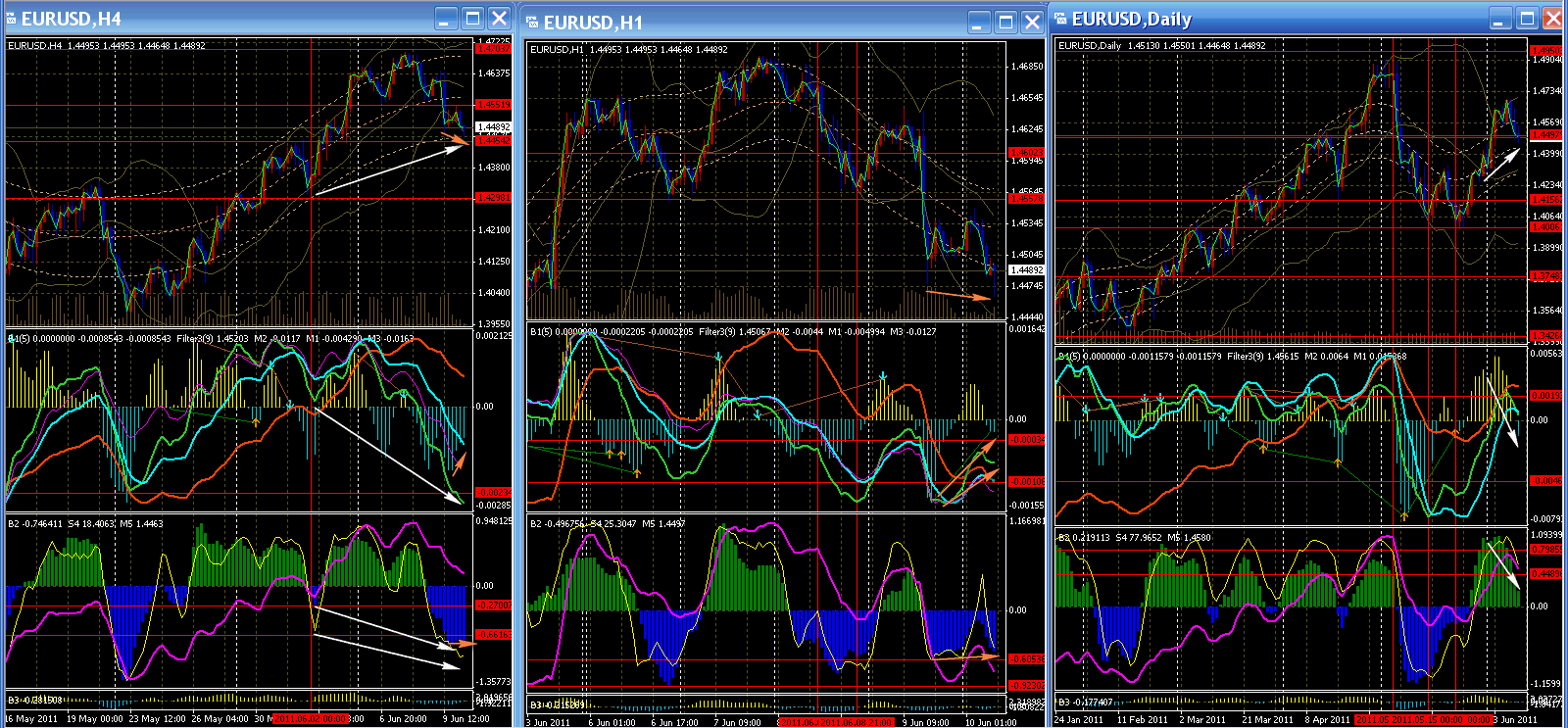Viewport: 1568px width, 728px height.
Task: Select H4 B2 -0.746411 indicator label
Action: [85, 524]
